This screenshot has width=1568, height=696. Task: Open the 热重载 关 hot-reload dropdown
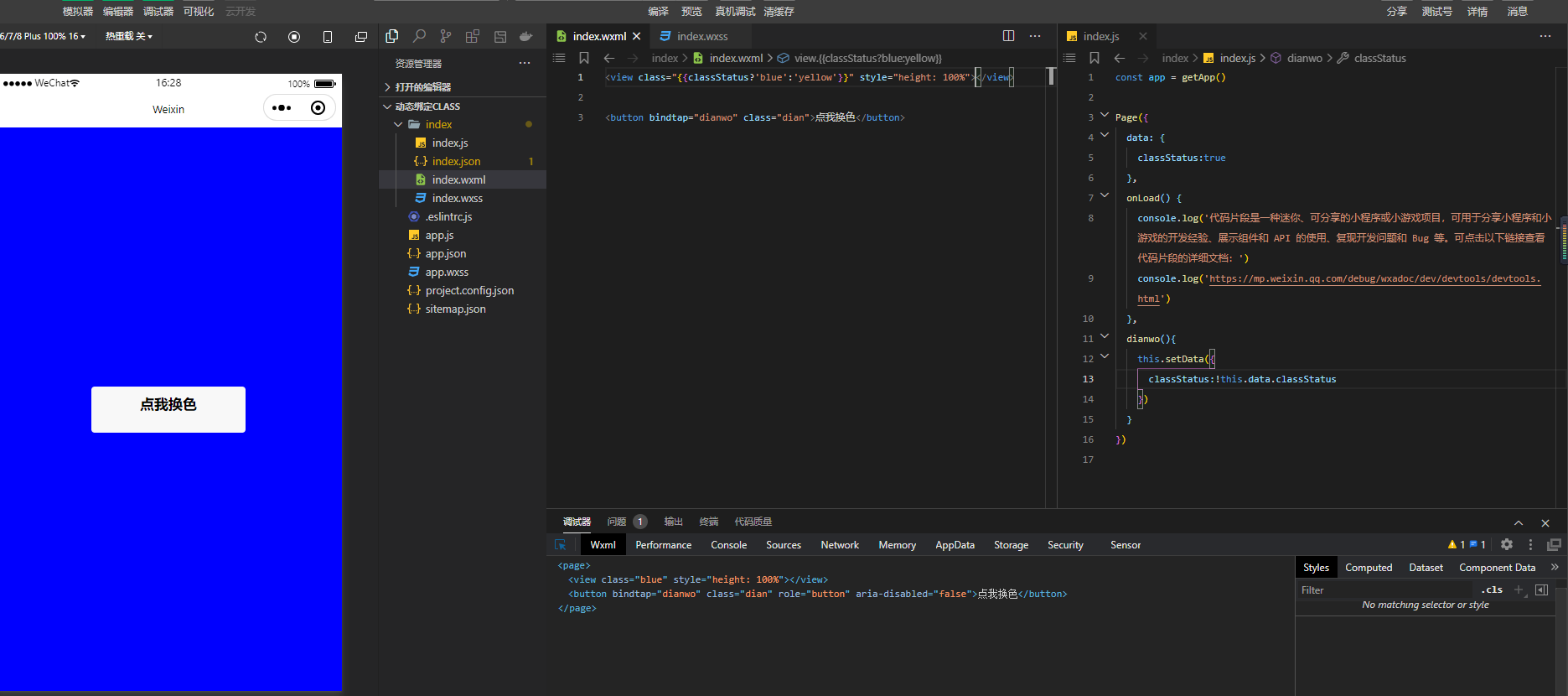(129, 36)
